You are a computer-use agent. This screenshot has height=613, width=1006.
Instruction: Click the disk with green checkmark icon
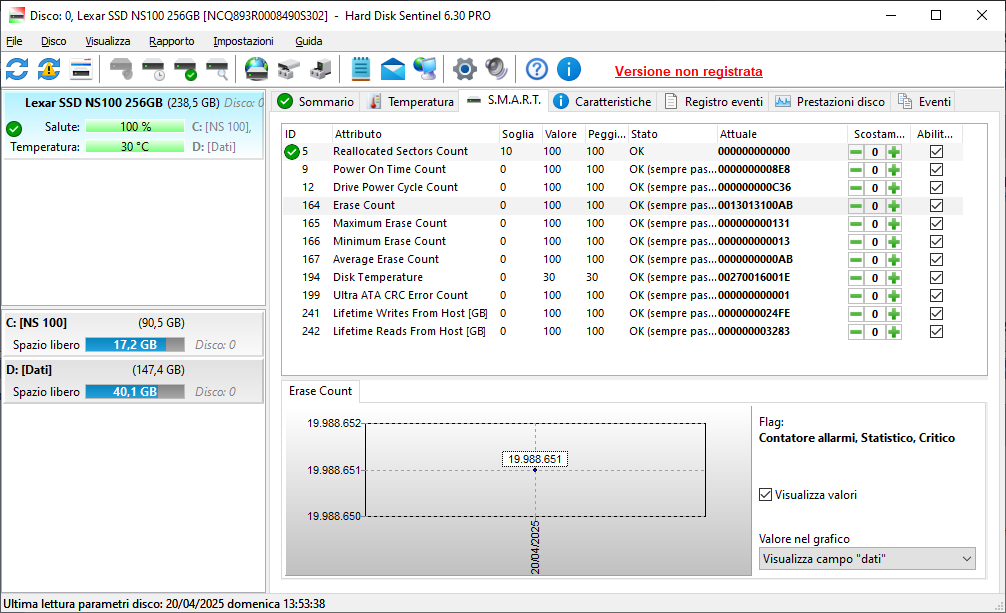click(185, 69)
